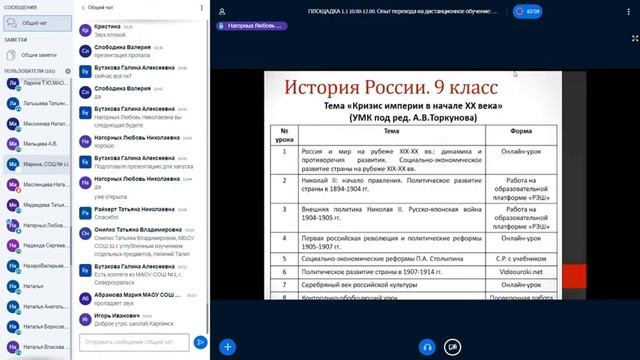The height and width of the screenshot is (360, 640).
Task: Click the talking indicator Нагорных Любовь
Action: (x=252, y=26)
